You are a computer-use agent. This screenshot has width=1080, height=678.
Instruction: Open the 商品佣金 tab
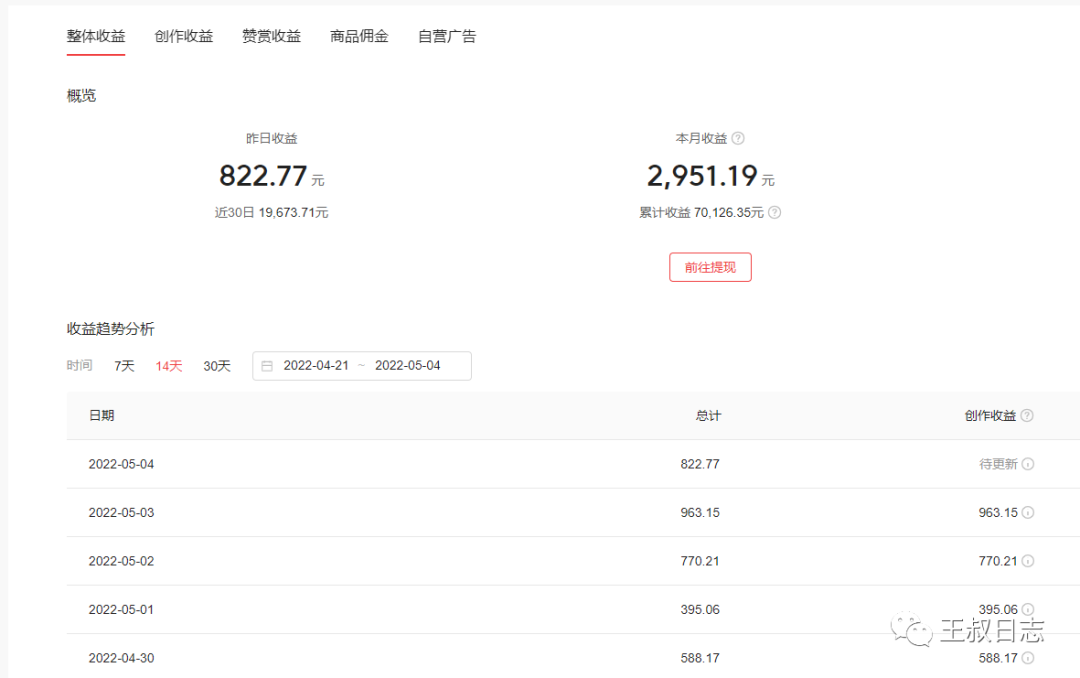[359, 37]
